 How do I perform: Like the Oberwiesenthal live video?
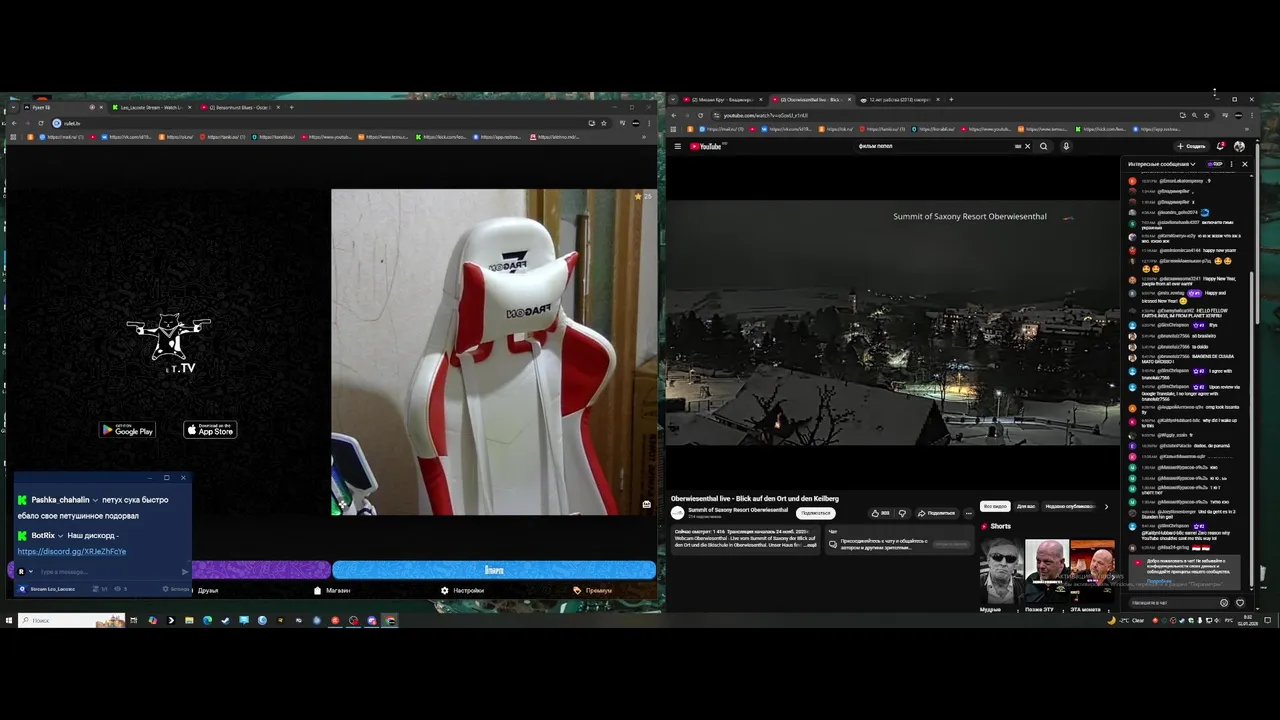[880, 513]
